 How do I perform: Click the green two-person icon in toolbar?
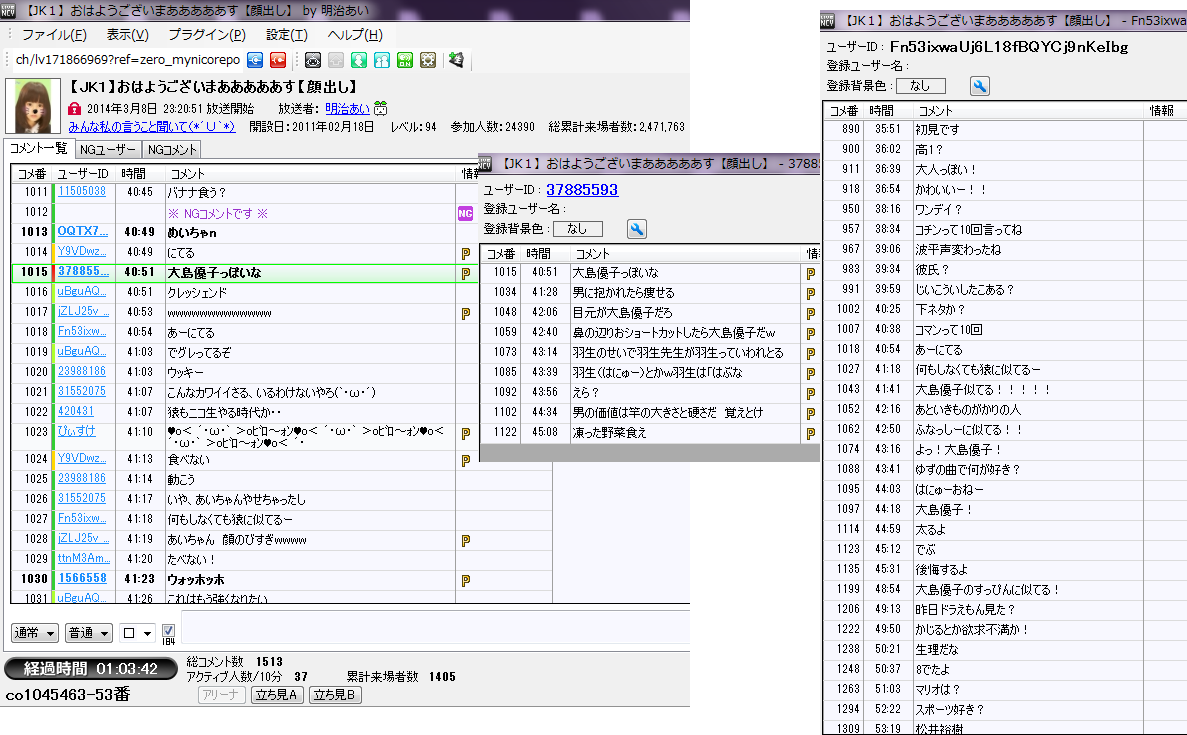[x=382, y=60]
